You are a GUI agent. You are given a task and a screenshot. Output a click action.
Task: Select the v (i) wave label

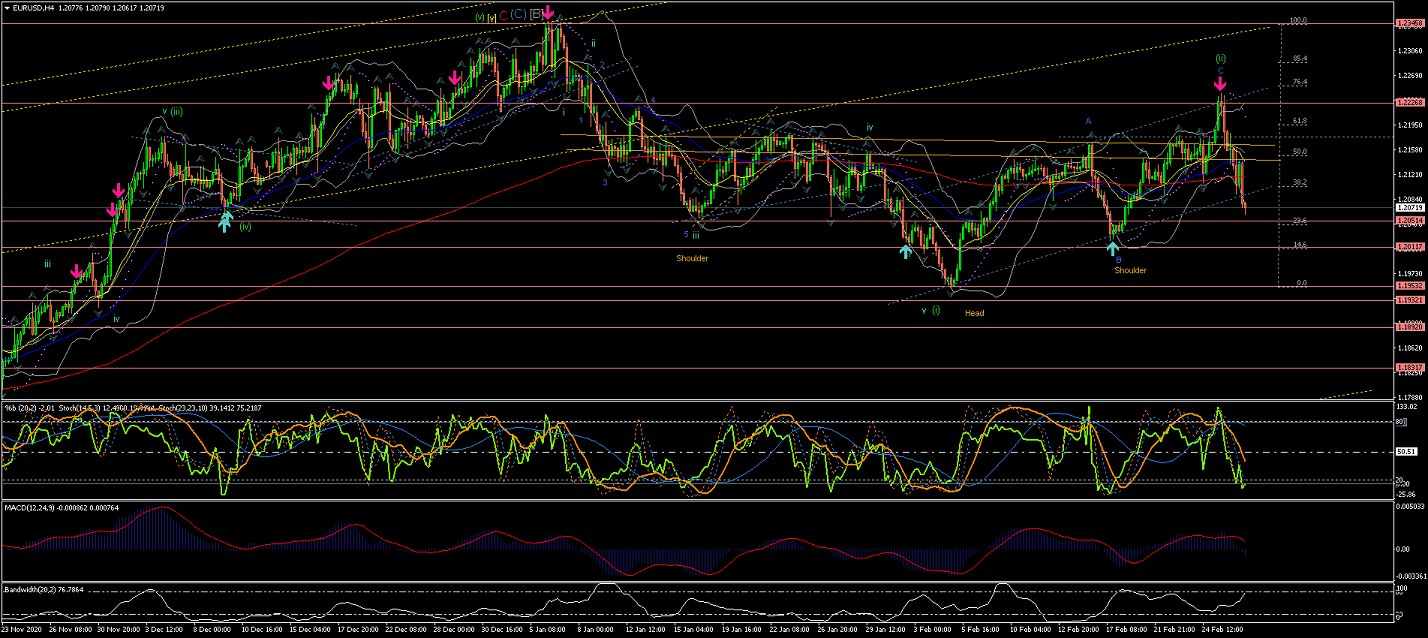[x=930, y=310]
